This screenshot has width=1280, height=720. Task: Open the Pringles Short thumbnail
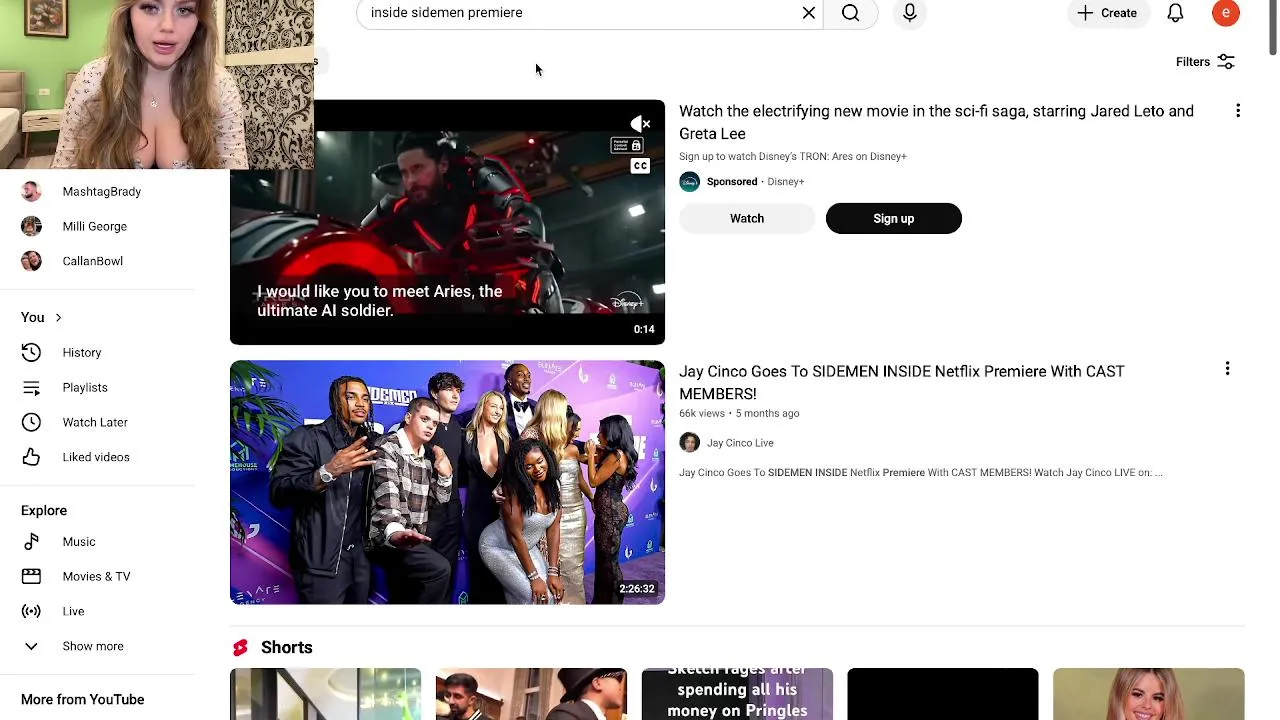[x=737, y=694]
